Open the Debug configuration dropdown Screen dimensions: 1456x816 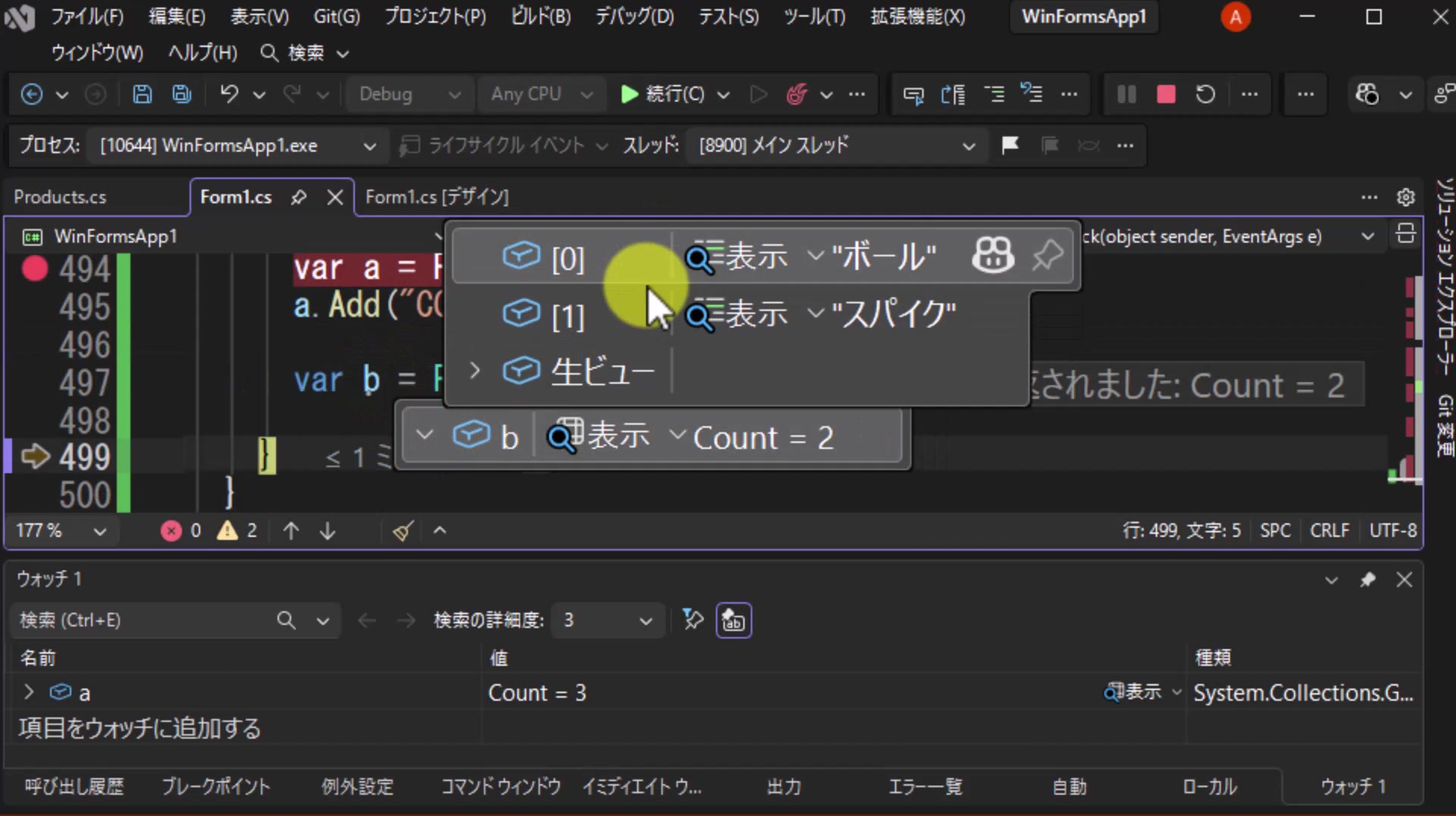410,94
